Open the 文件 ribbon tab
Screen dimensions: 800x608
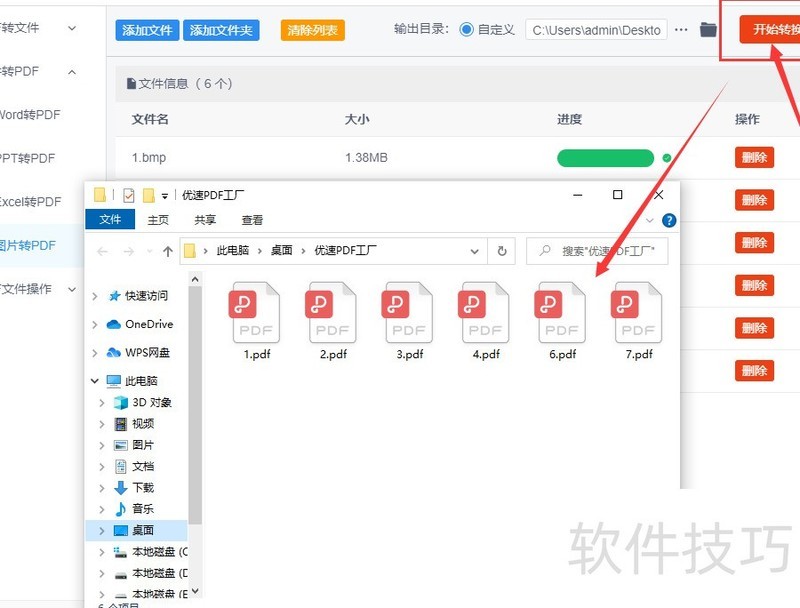point(110,220)
